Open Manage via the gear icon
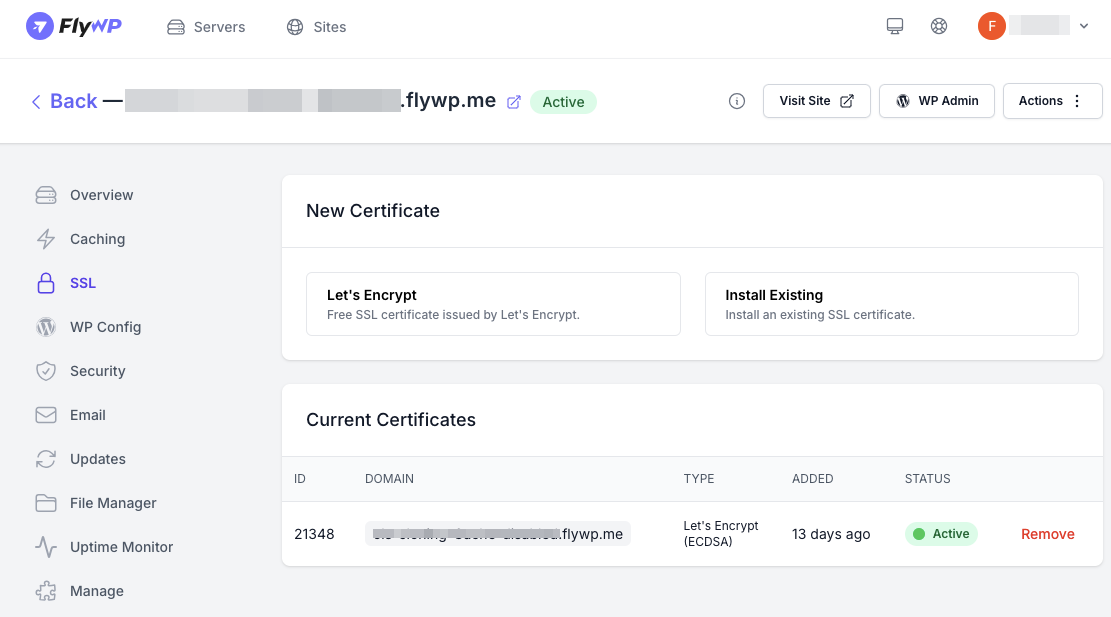1111x617 pixels. (46, 591)
